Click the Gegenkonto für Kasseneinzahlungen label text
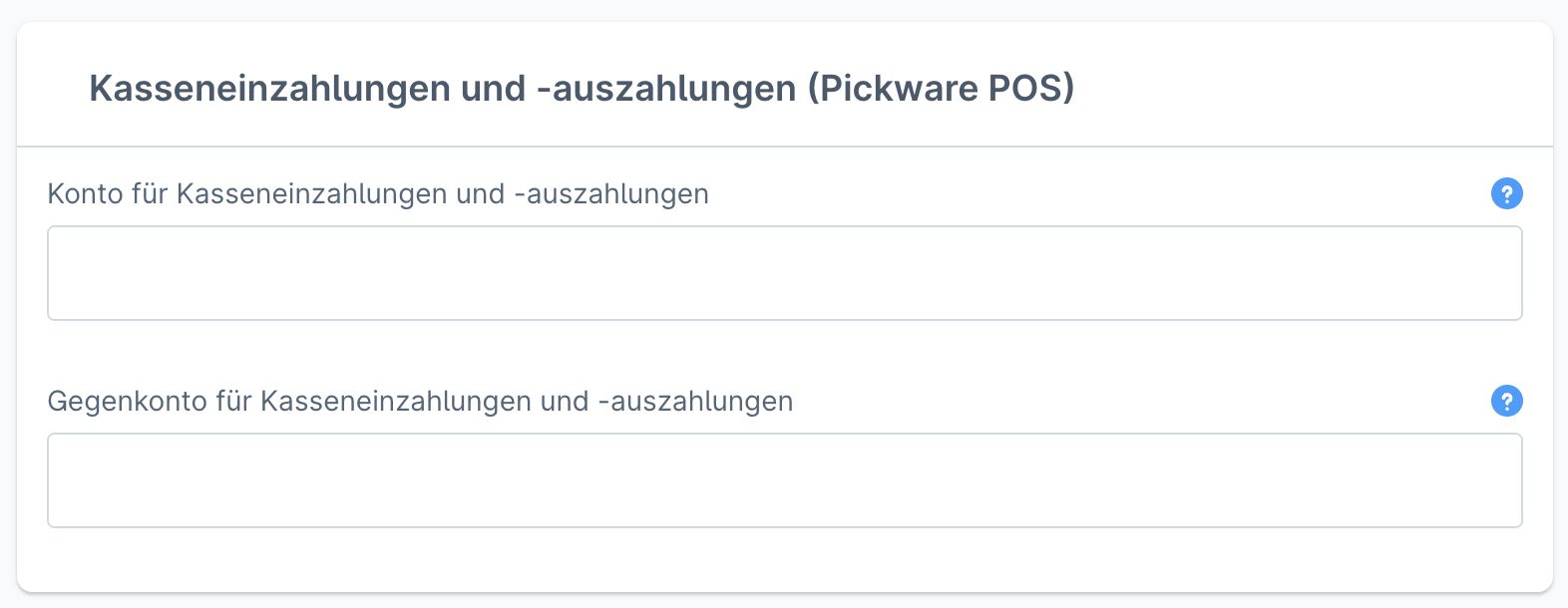1568x608 pixels. 419,402
